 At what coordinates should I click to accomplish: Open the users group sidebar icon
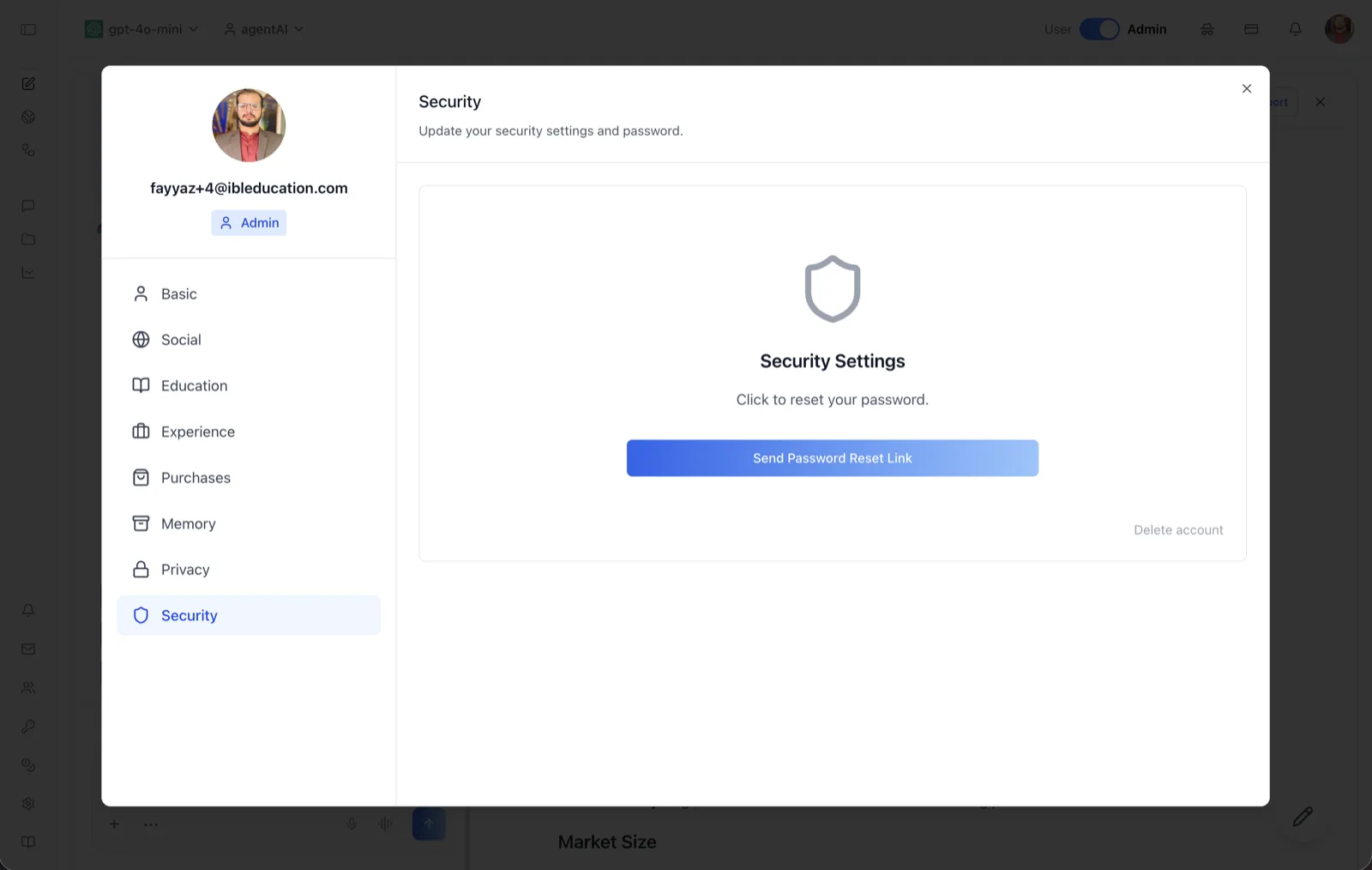coord(28,687)
